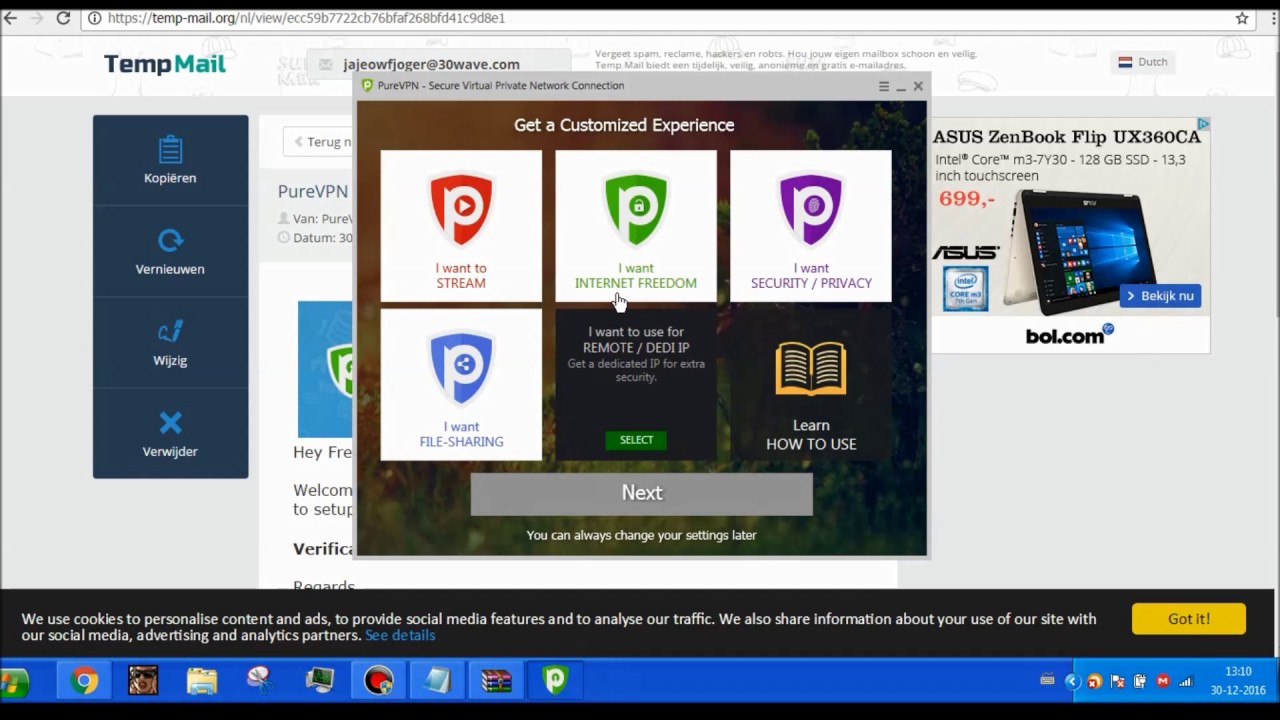Image resolution: width=1280 pixels, height=720 pixels.
Task: Open the Dutch language dropdown
Action: pyautogui.click(x=1143, y=62)
